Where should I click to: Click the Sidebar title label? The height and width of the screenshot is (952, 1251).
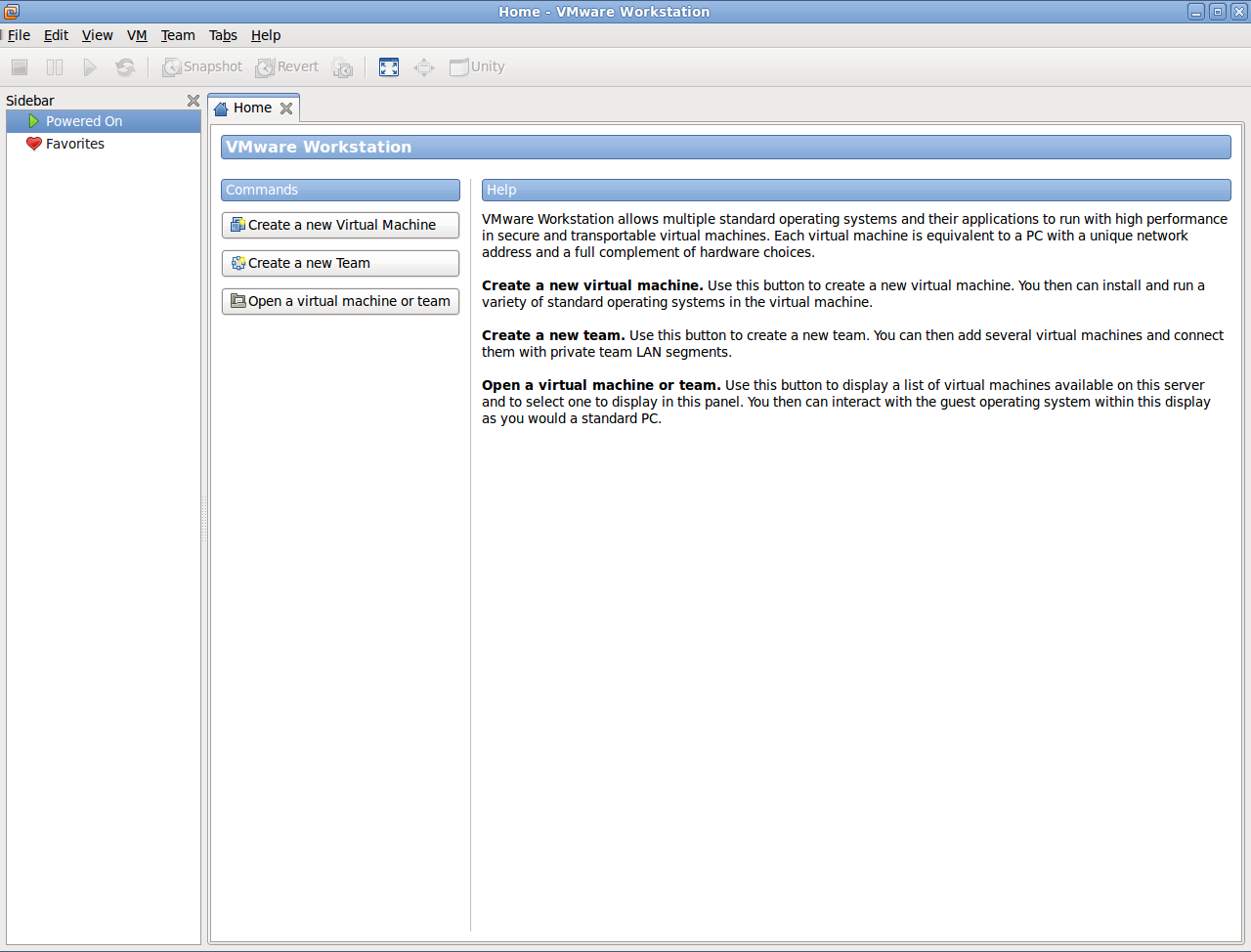(30, 101)
